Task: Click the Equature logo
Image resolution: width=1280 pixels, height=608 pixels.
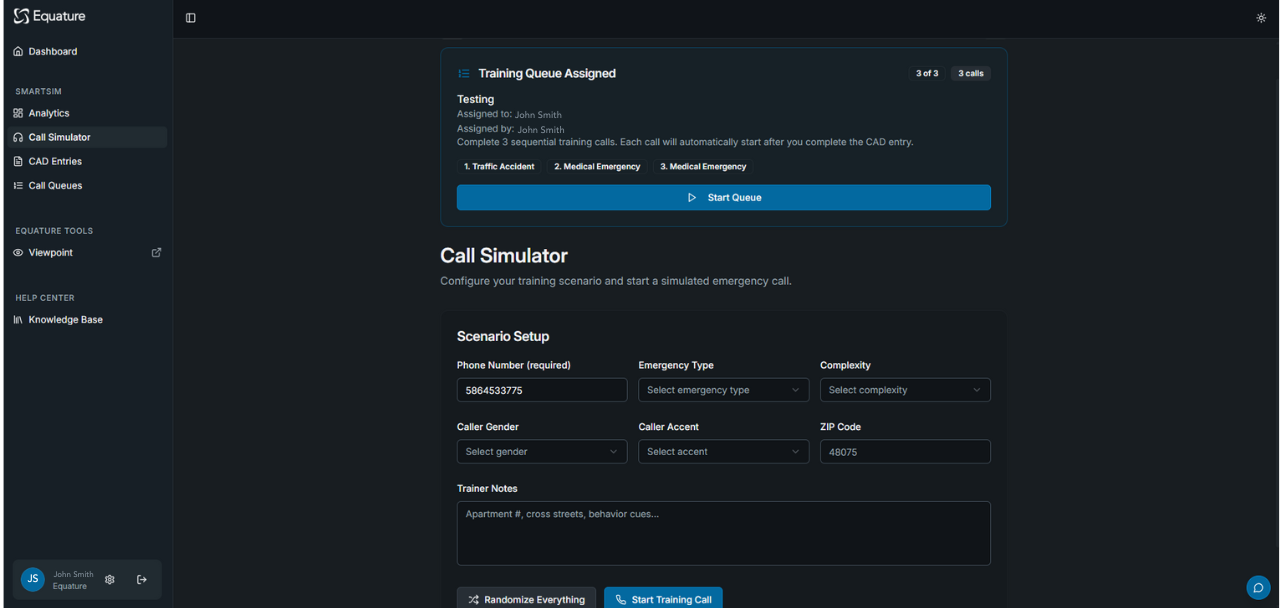Action: [50, 17]
